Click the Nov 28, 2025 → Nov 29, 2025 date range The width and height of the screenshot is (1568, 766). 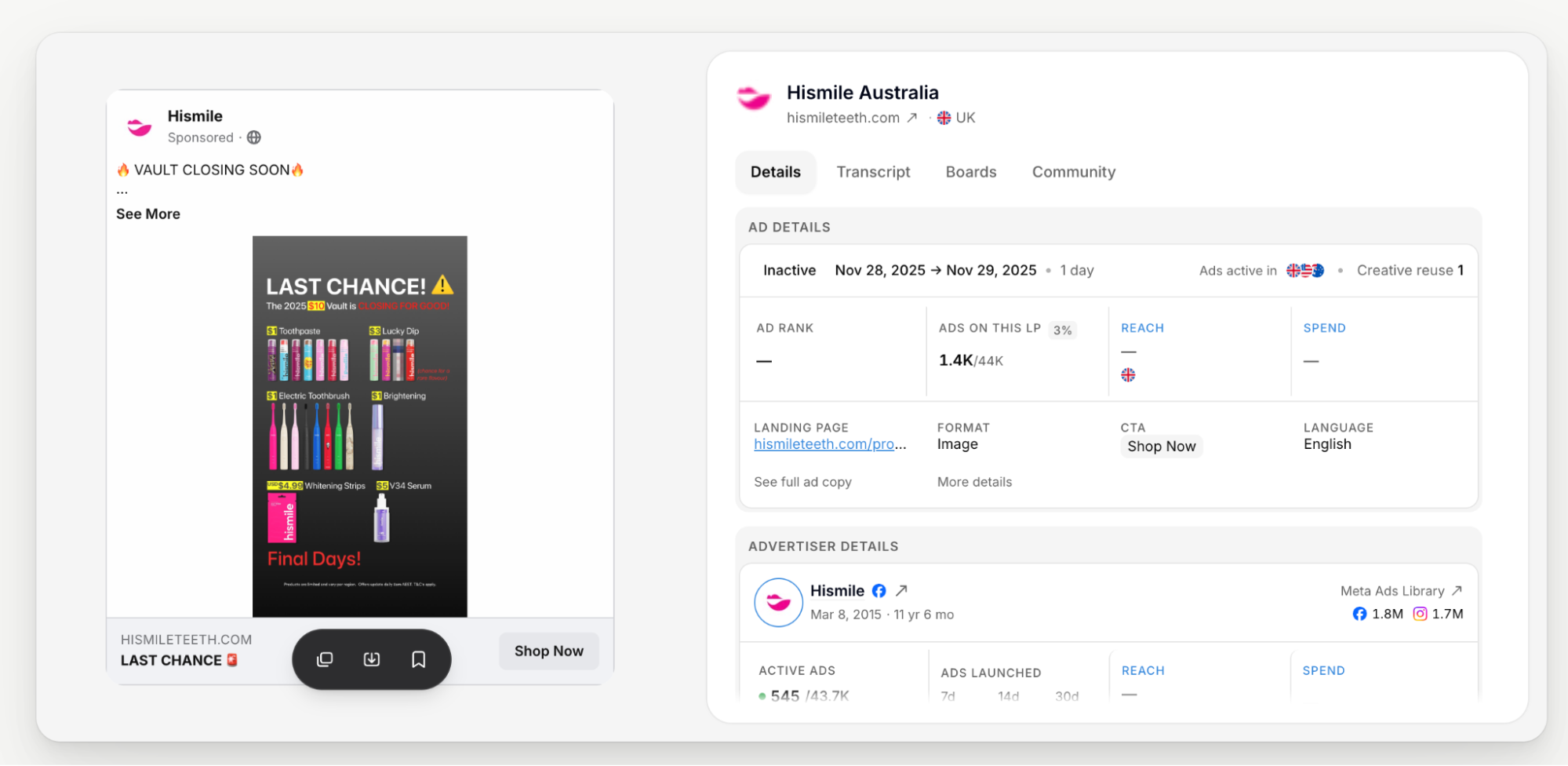[936, 271]
